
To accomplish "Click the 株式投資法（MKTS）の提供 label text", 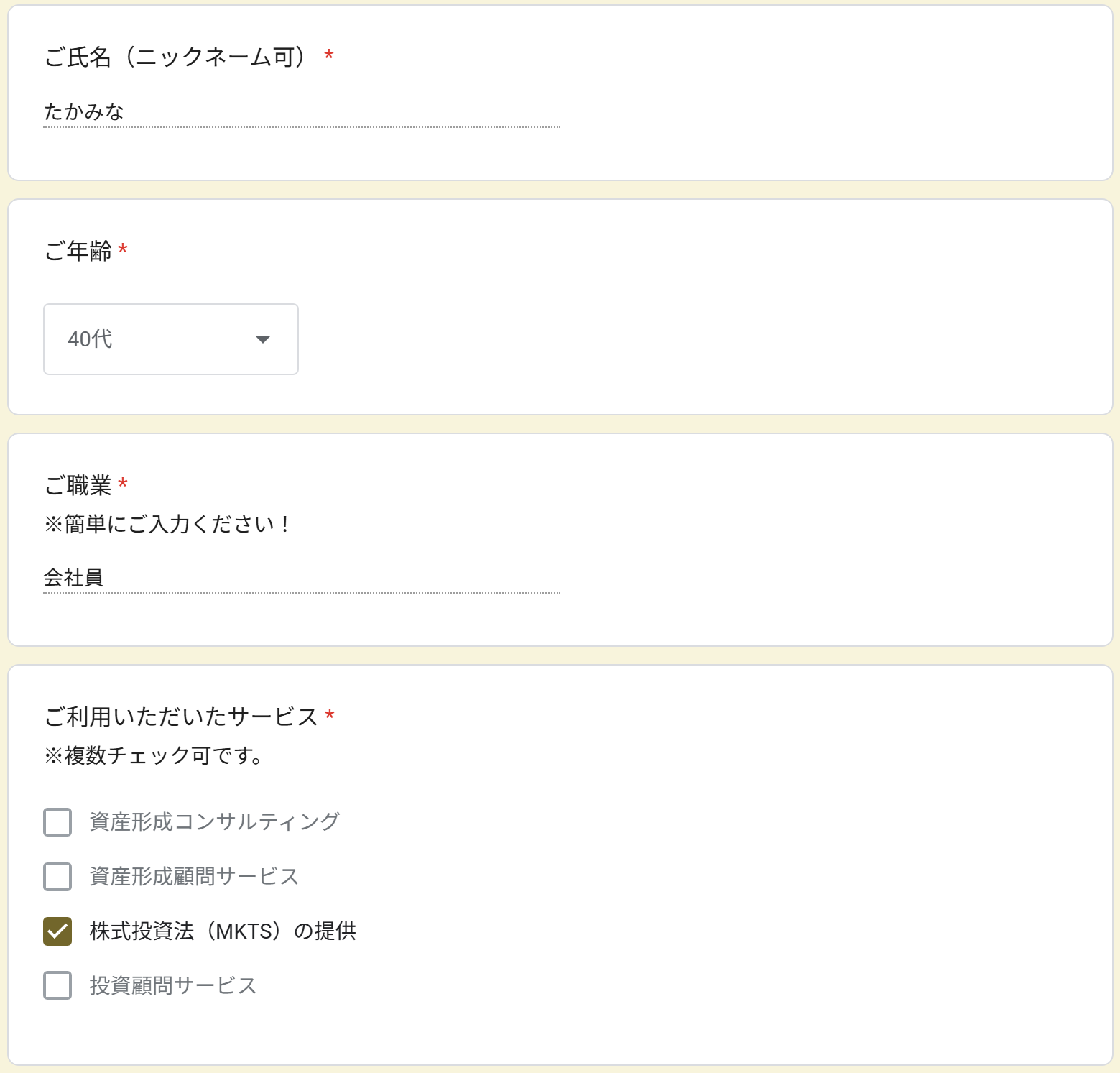I will tap(223, 931).
